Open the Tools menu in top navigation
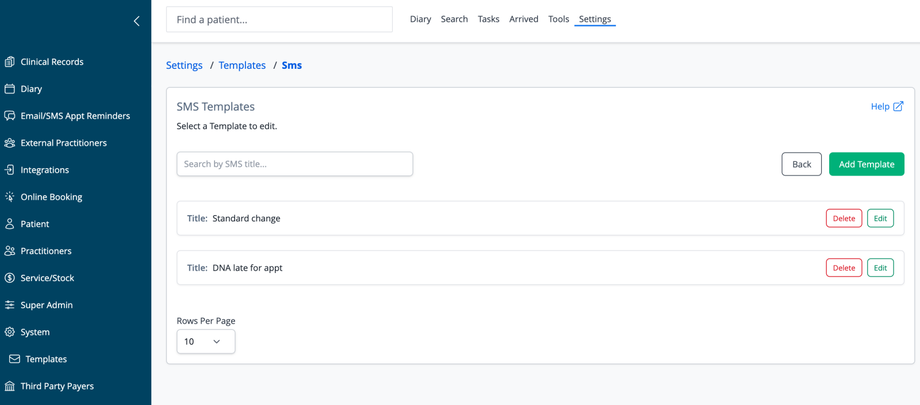This screenshot has width=920, height=405. tap(558, 19)
